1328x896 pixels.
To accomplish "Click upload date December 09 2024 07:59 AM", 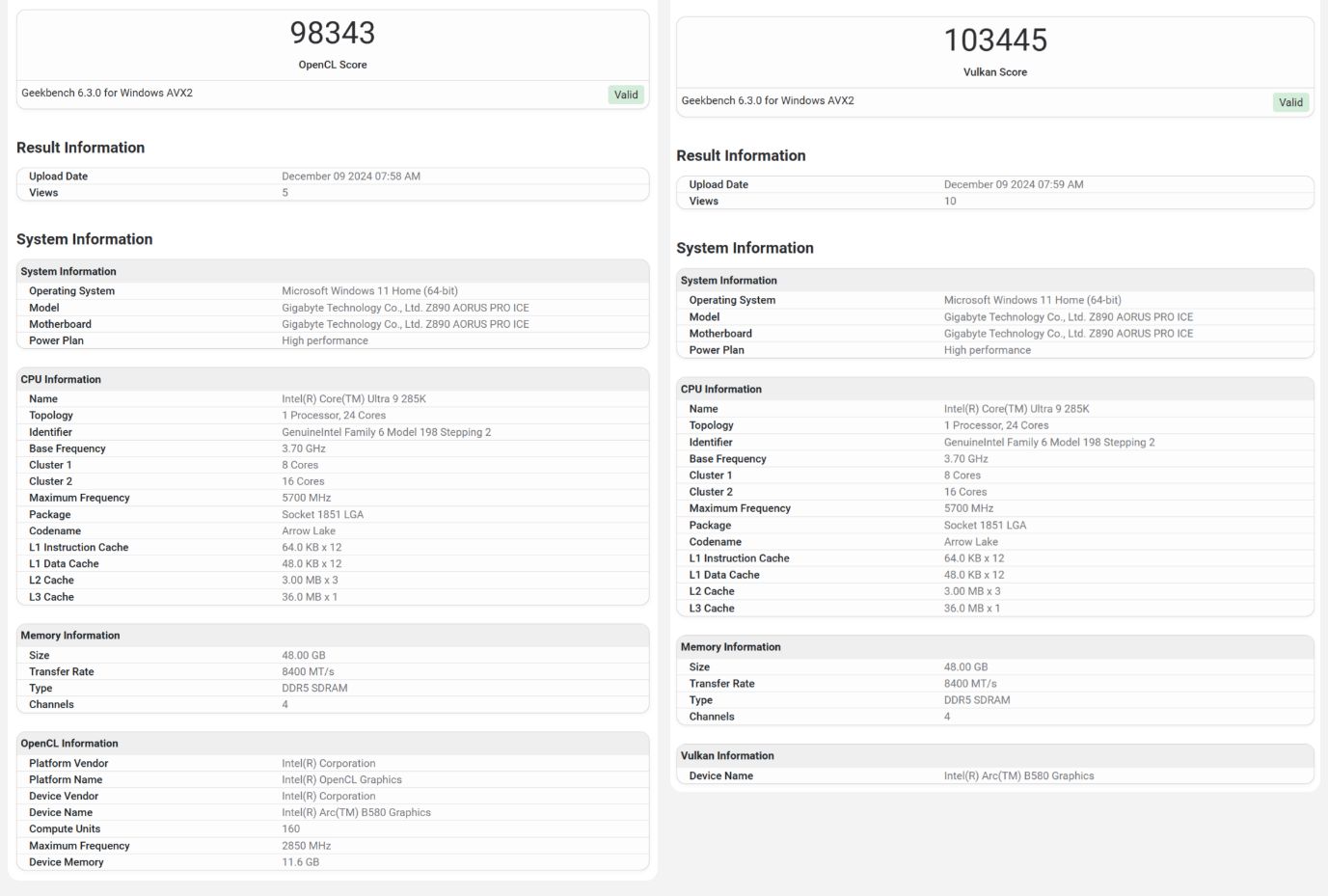I will coord(1013,184).
